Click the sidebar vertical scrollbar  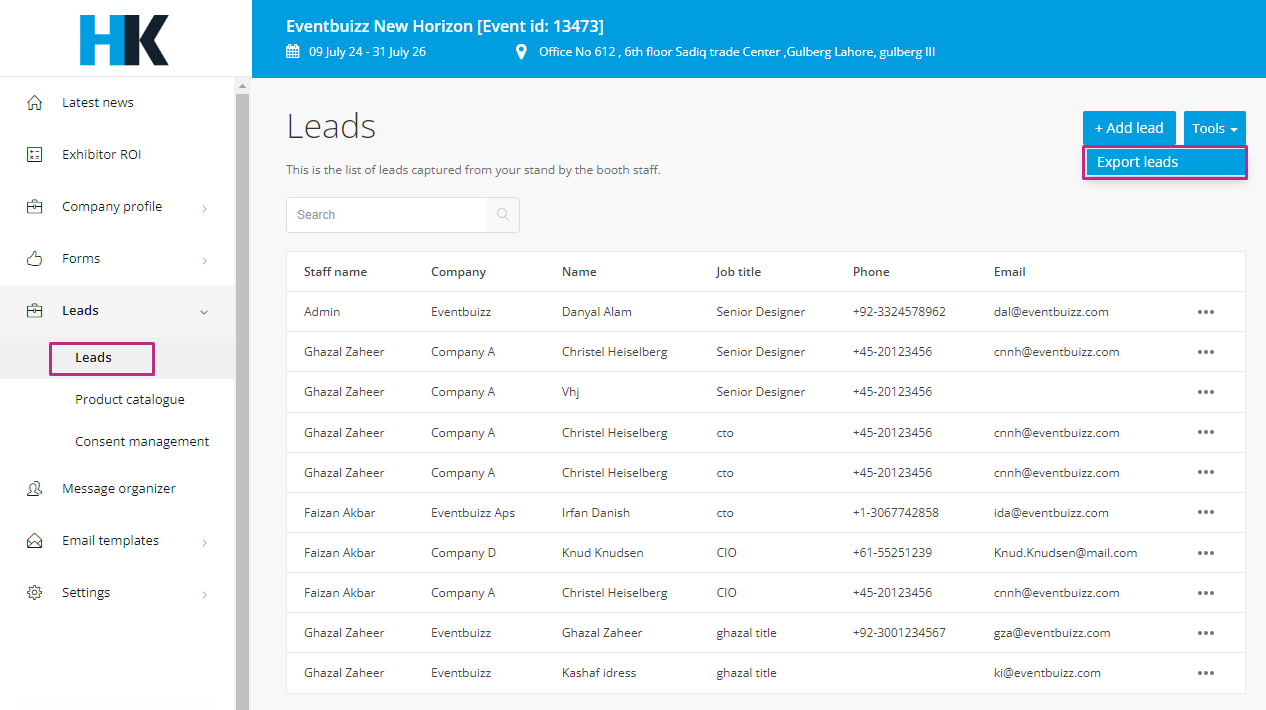(x=242, y=403)
